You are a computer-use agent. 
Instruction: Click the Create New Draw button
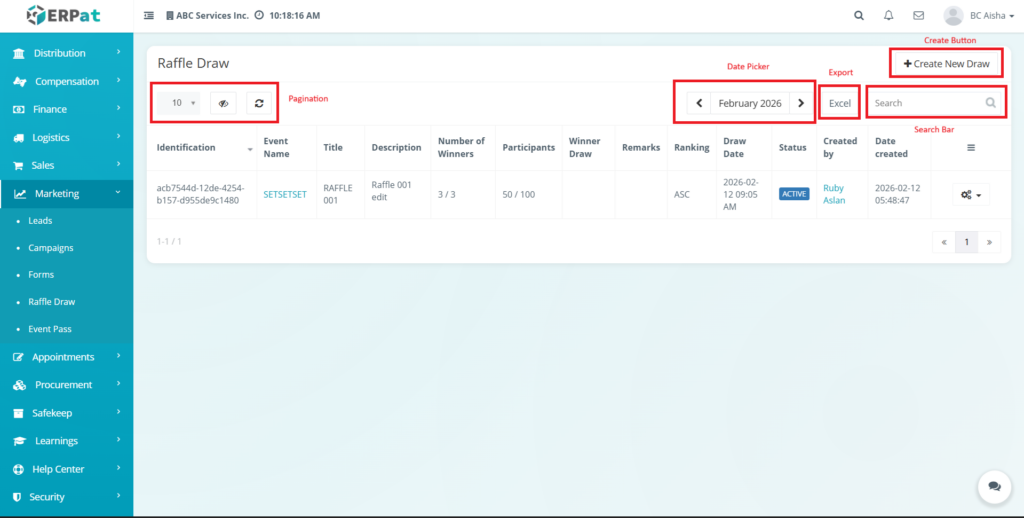click(946, 64)
